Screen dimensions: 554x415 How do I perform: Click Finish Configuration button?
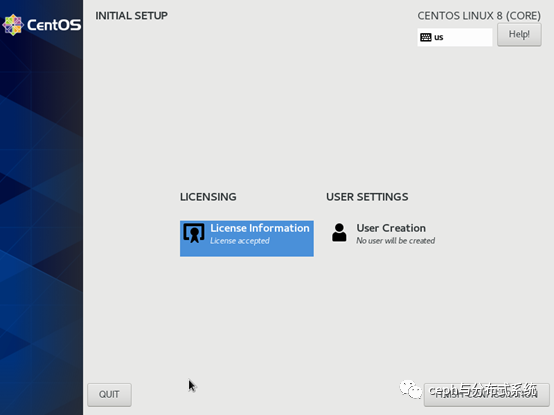tap(487, 394)
